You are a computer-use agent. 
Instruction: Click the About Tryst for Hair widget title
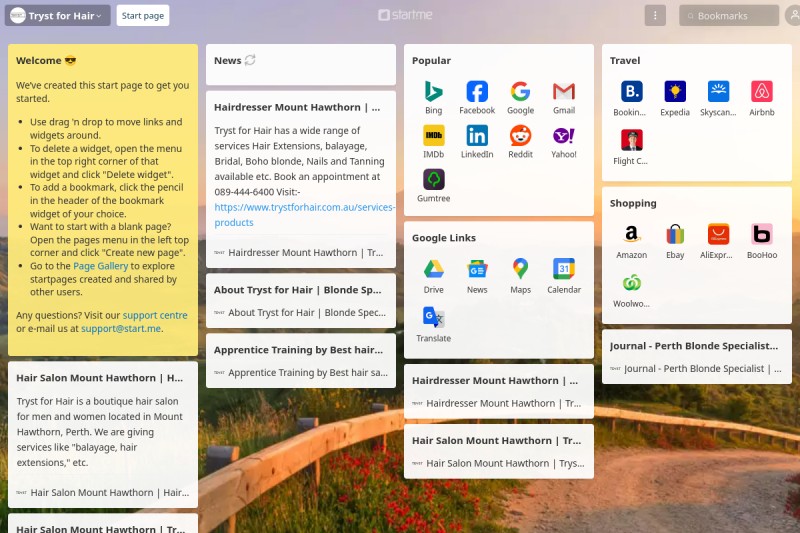point(297,290)
